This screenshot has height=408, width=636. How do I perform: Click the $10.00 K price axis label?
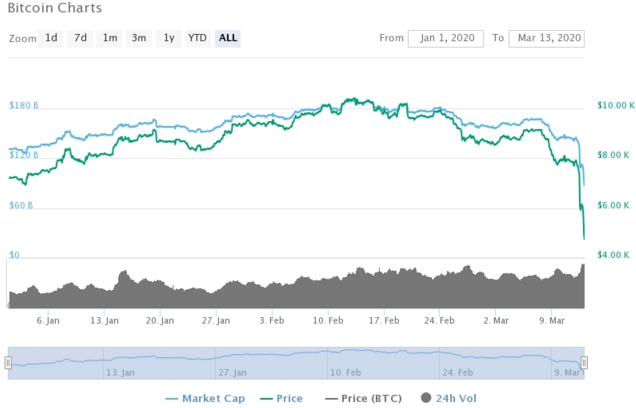tap(616, 105)
